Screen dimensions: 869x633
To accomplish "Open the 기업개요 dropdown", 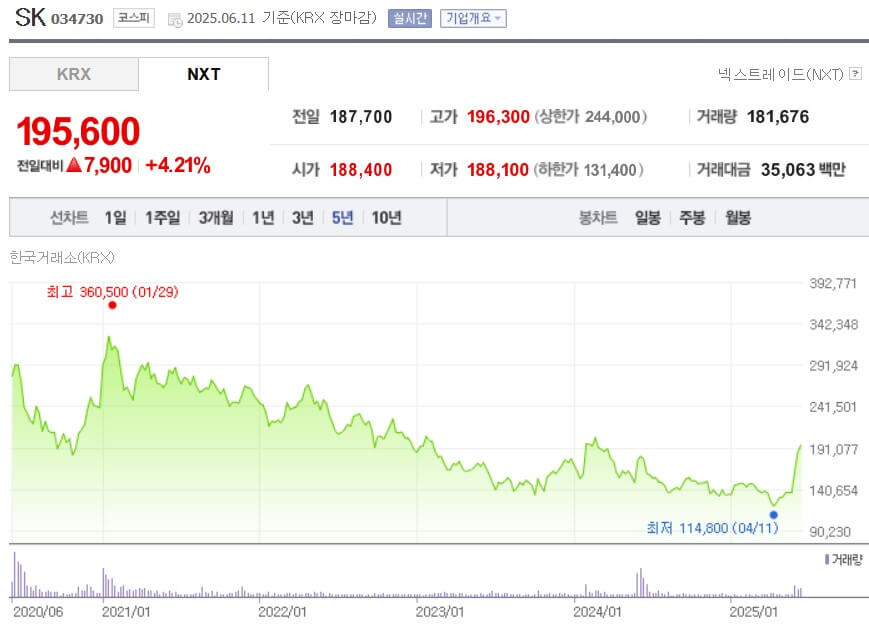I will (471, 19).
